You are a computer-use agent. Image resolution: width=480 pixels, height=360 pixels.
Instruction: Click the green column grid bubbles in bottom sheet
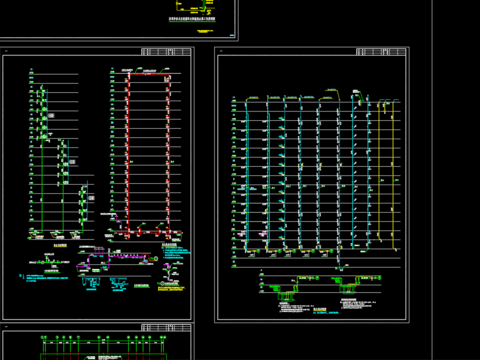(x=103, y=338)
